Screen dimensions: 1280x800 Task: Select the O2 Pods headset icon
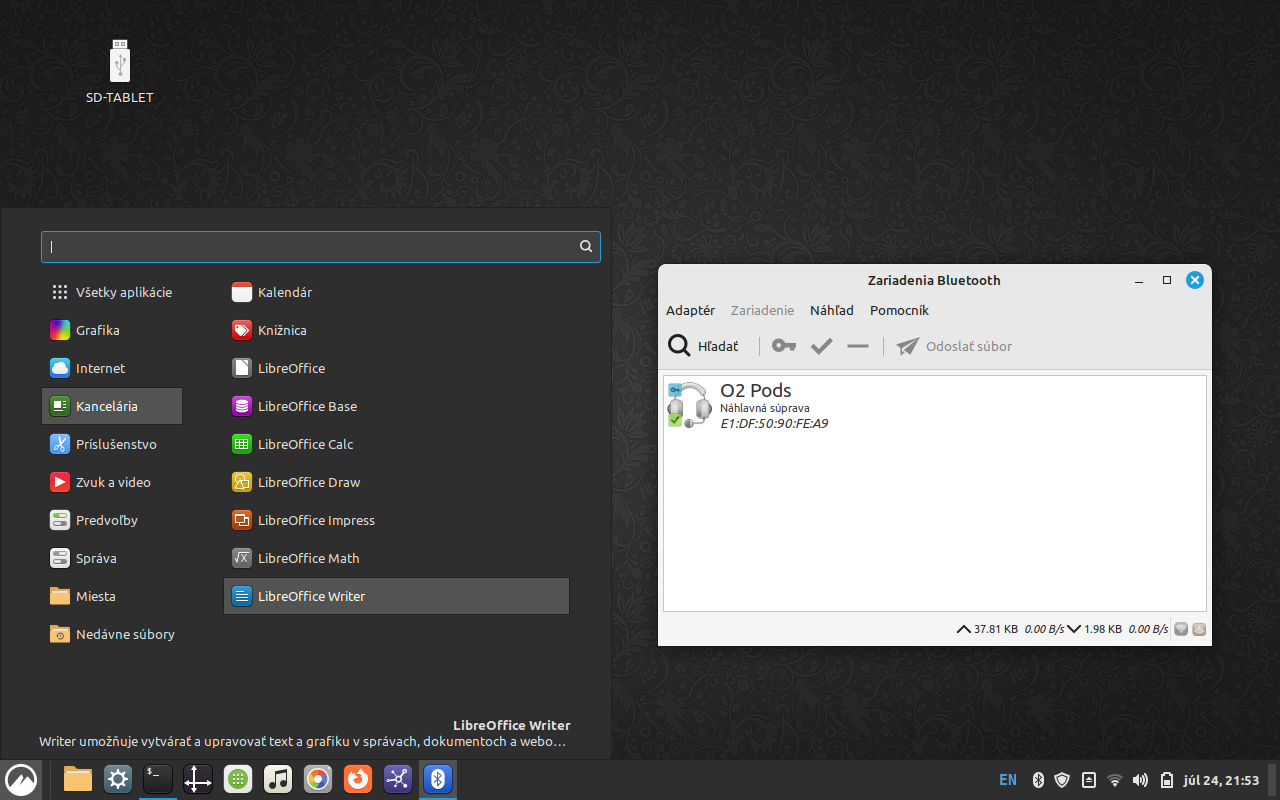689,405
